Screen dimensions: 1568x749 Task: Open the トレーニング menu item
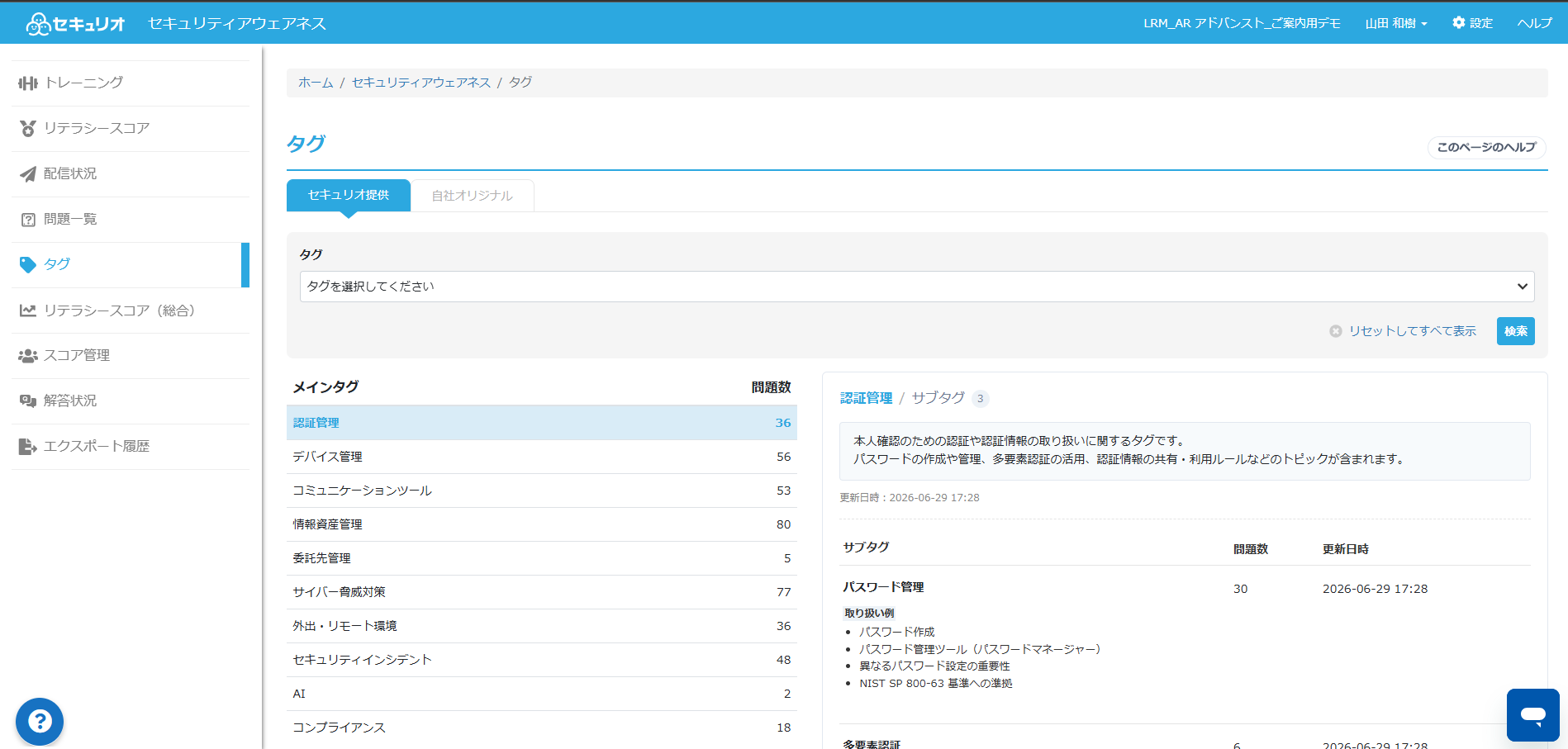click(131, 83)
